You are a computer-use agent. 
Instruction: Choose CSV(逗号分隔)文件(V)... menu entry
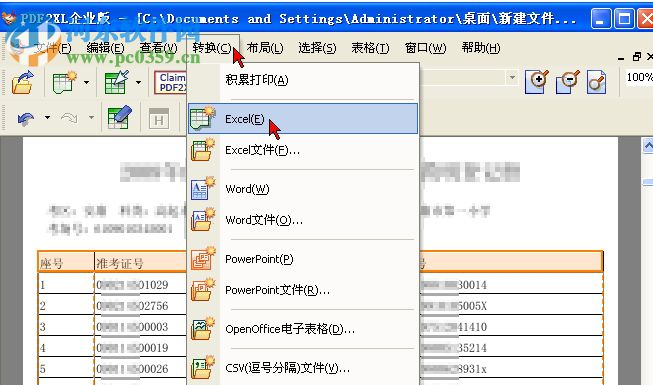(303, 368)
